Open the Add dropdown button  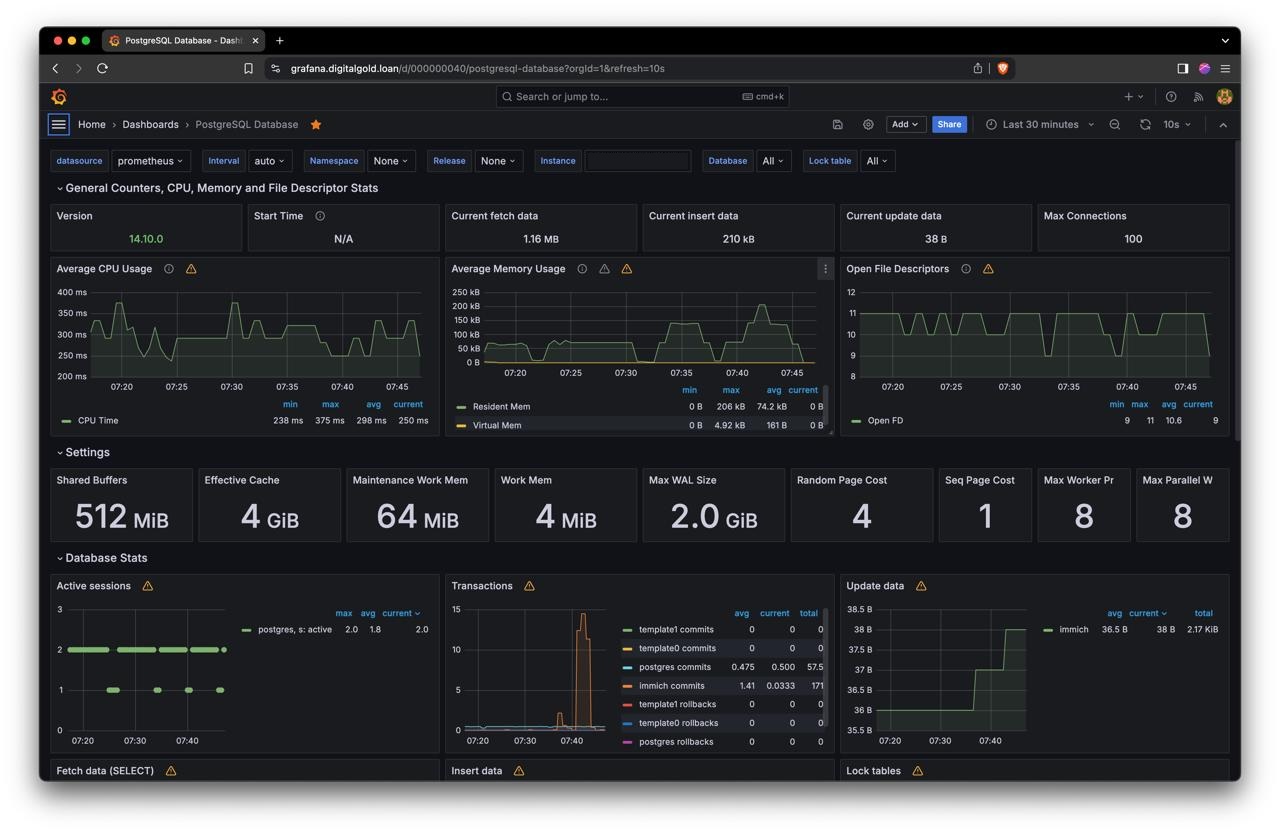[905, 125]
